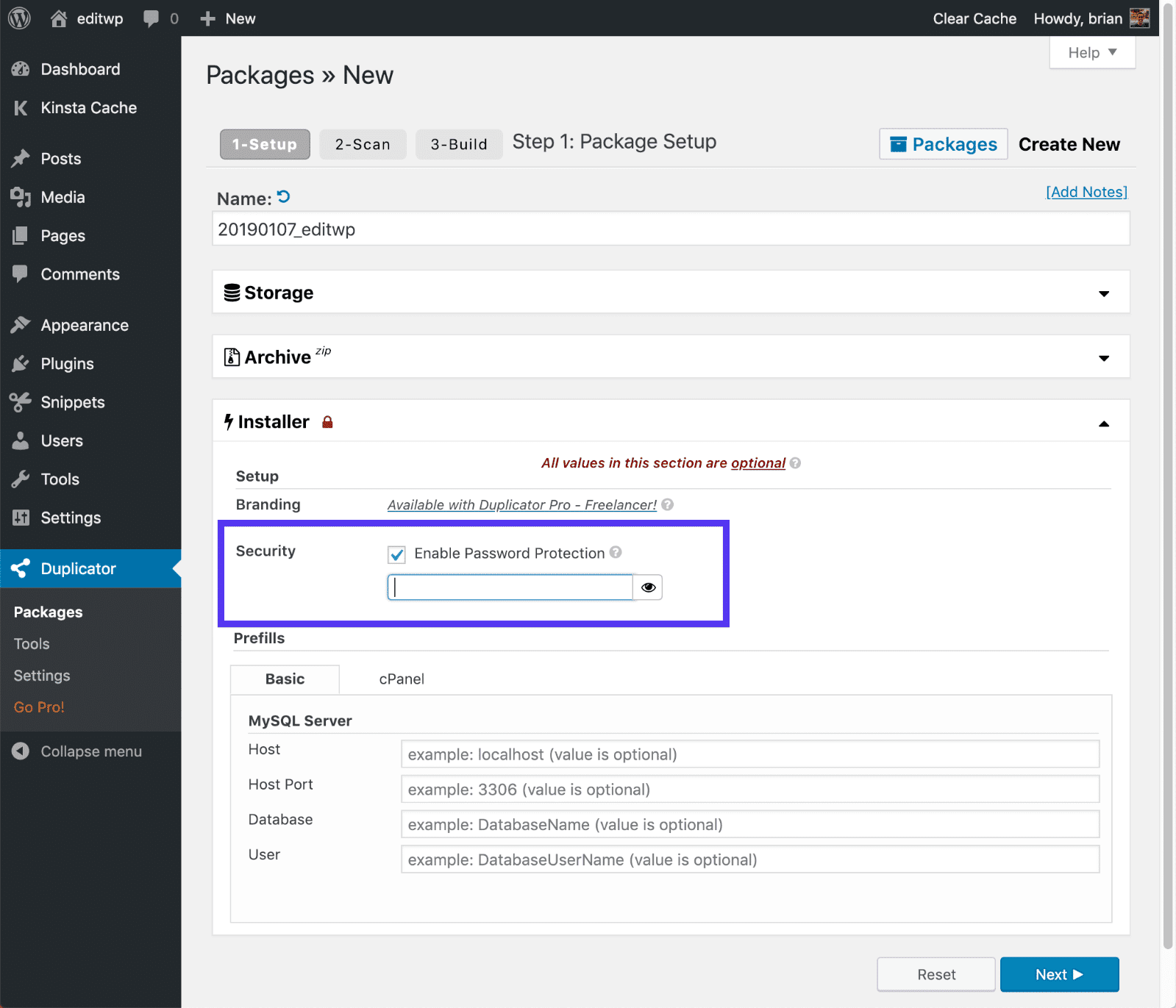Switch to the cPanel tab
The image size is (1176, 1008).
[x=402, y=679]
